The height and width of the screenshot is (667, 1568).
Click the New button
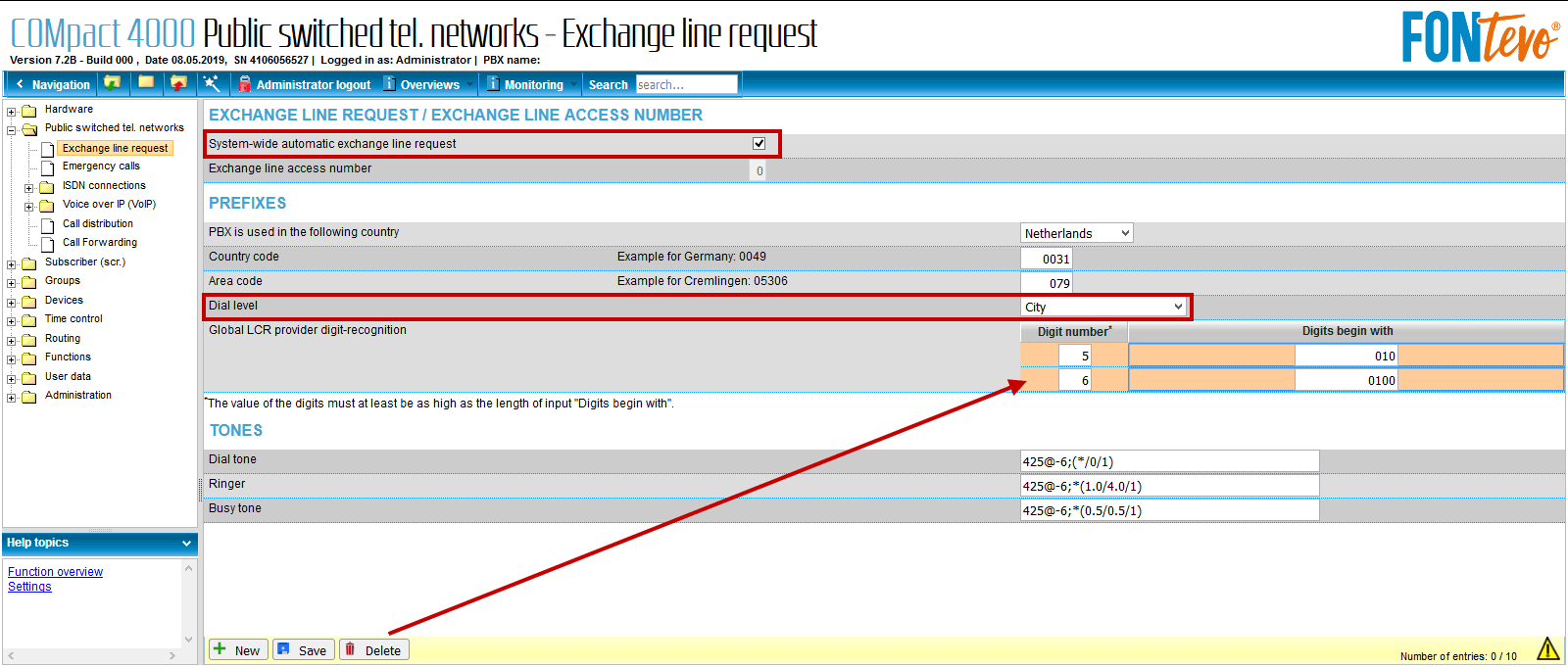pos(238,649)
